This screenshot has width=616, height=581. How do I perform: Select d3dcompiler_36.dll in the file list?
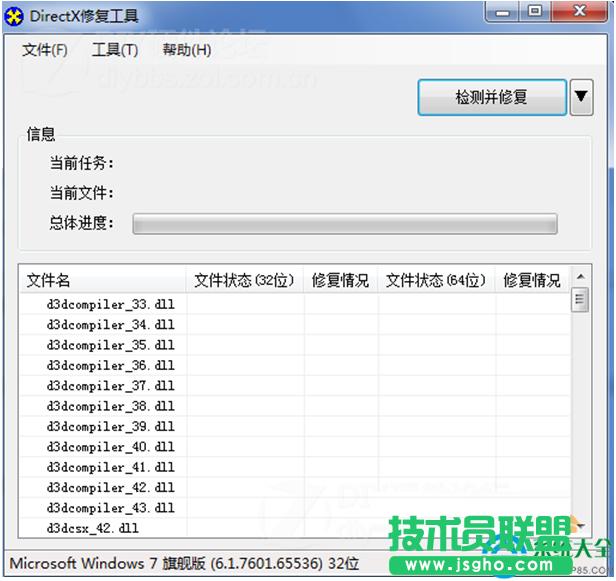point(110,366)
